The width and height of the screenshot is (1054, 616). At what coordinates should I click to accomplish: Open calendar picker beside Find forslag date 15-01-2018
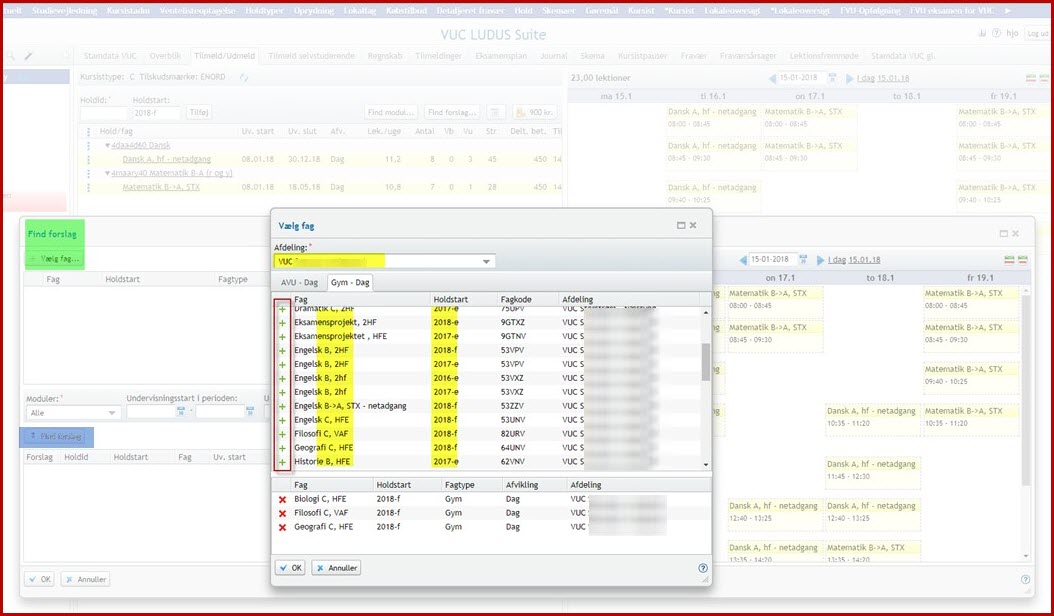(803, 260)
